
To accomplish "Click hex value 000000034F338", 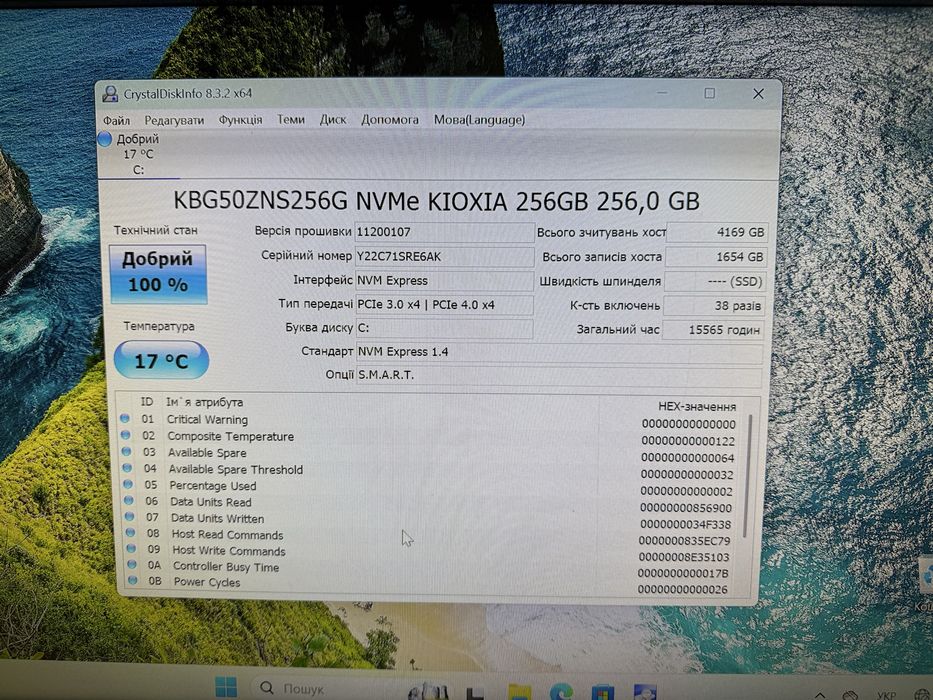I will pos(685,525).
